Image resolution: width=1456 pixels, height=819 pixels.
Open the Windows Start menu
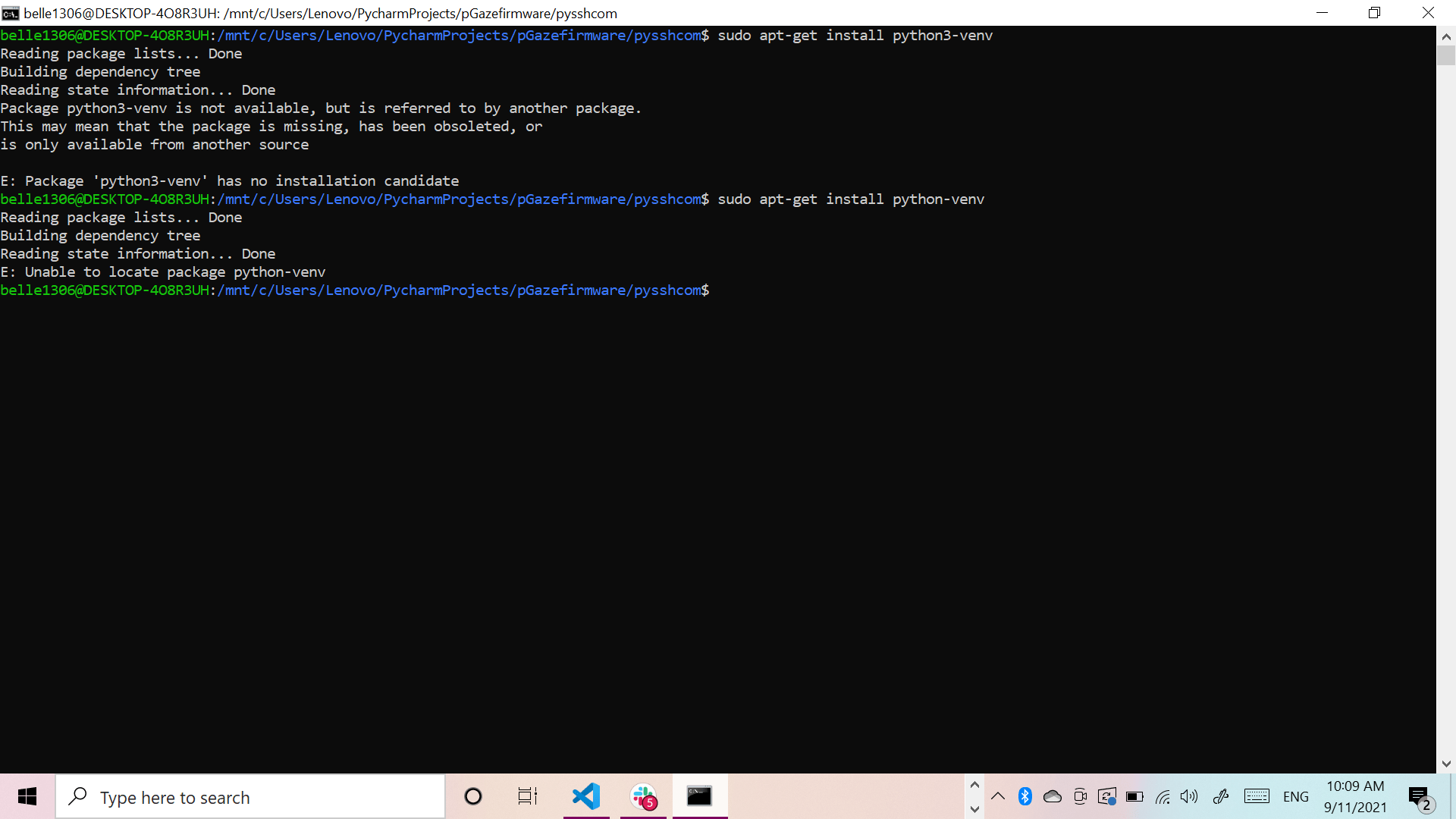click(27, 796)
